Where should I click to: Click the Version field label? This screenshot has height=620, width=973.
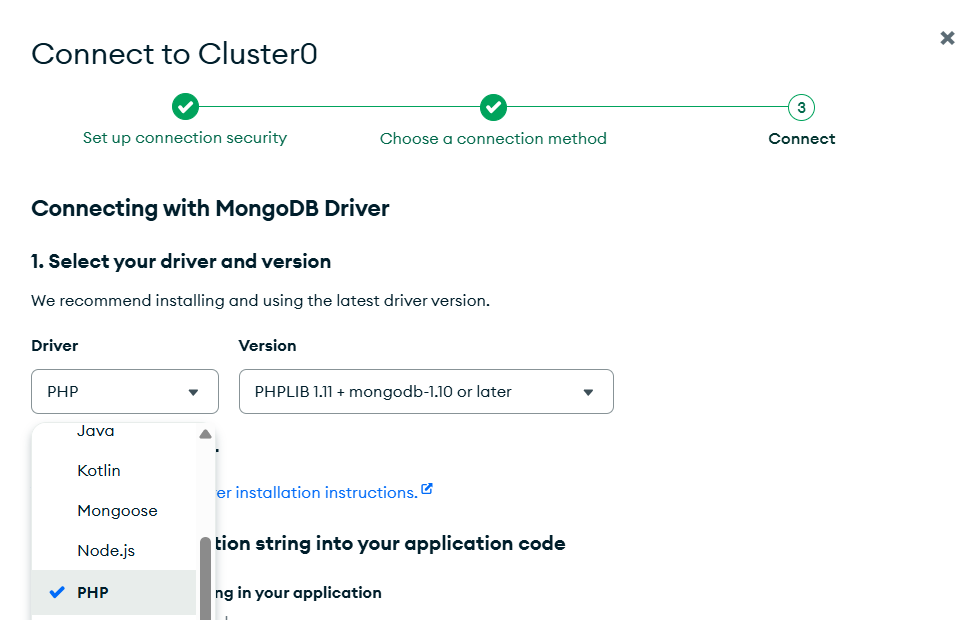(267, 346)
